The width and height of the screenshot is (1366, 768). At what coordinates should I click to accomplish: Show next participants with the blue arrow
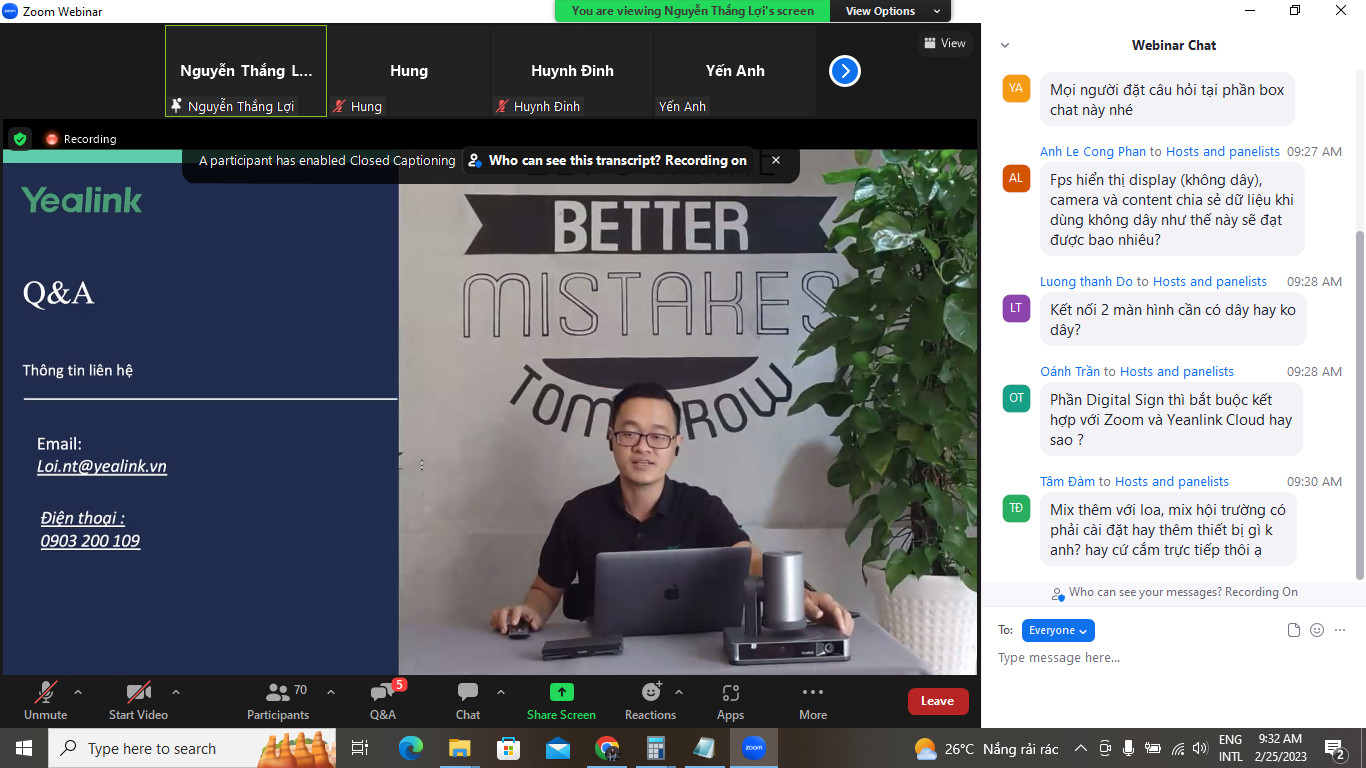tap(845, 71)
